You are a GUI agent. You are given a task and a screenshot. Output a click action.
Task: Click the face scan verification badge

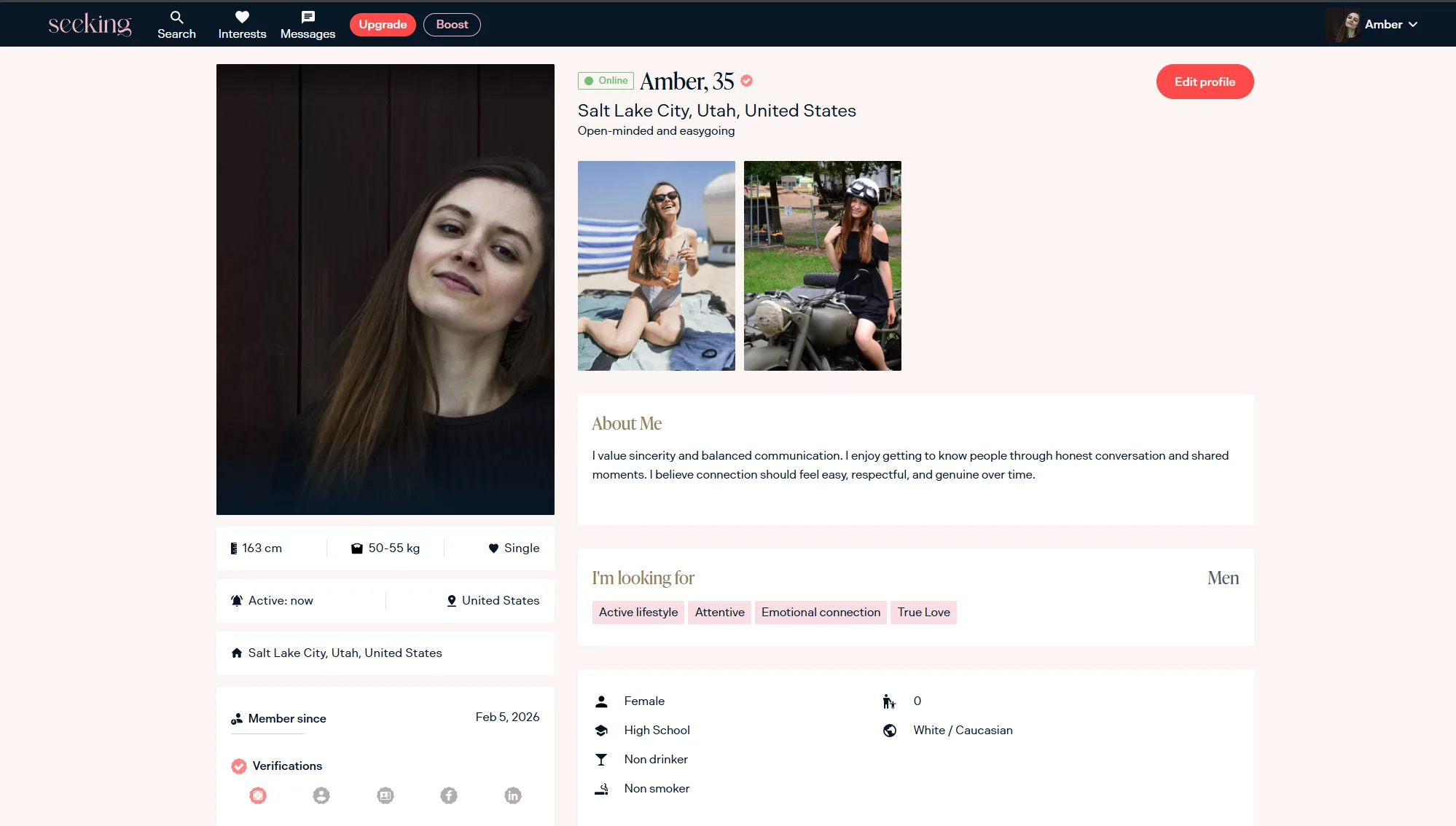coord(258,795)
